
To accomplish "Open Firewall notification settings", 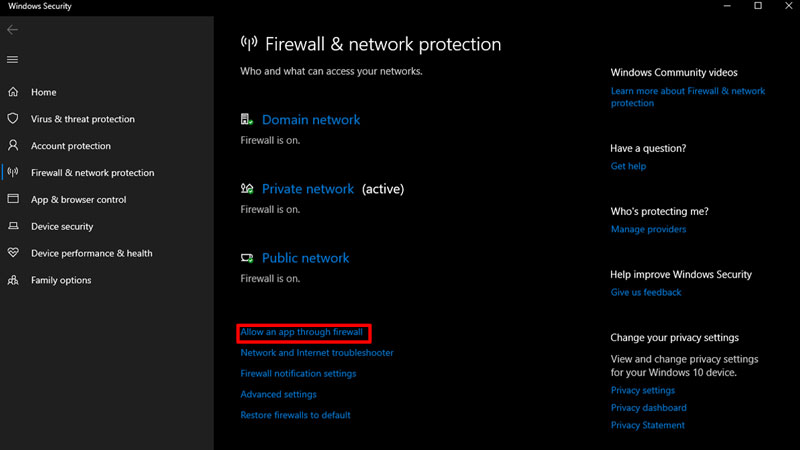I will coord(298,374).
